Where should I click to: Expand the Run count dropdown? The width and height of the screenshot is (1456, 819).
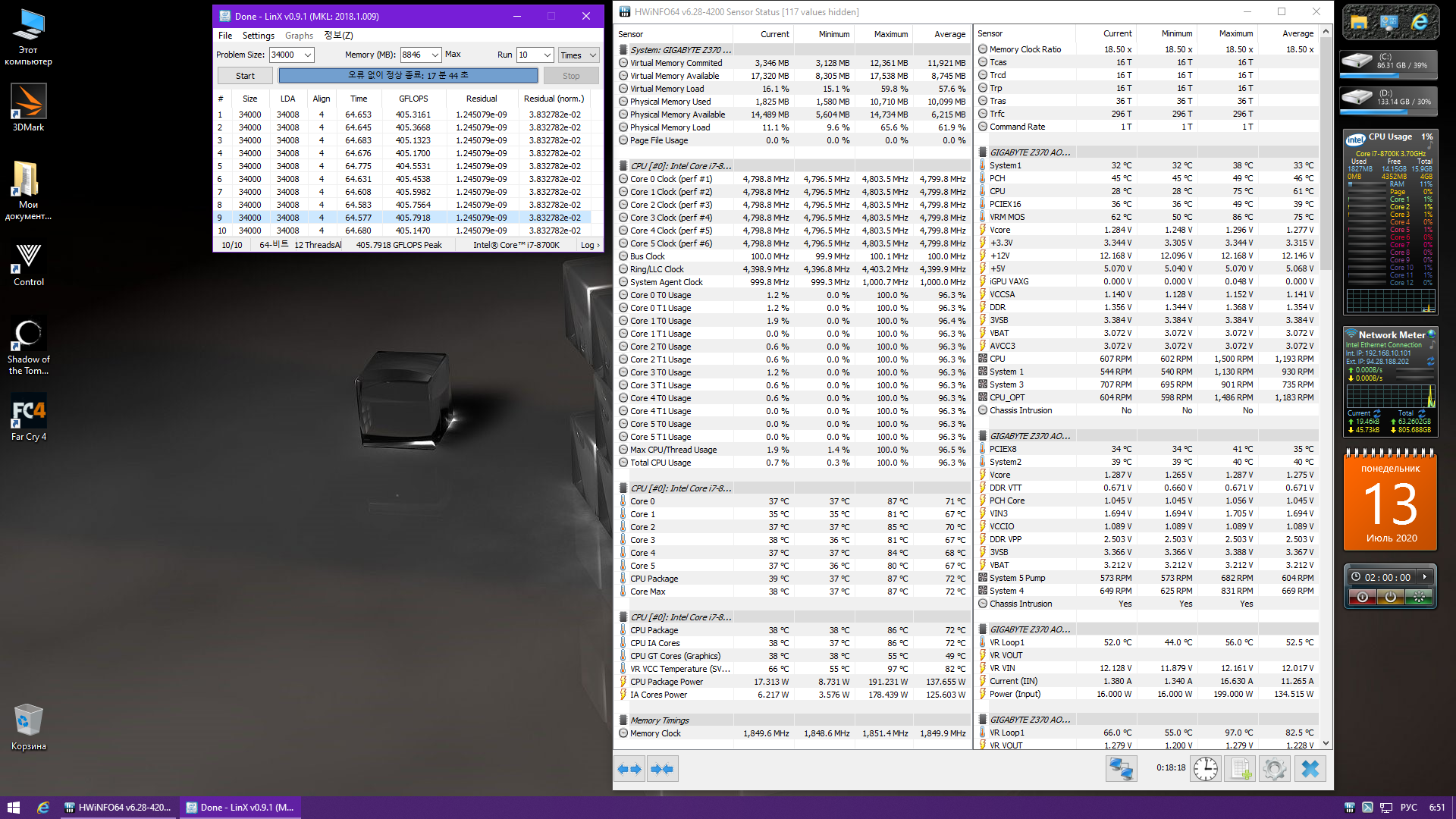tap(547, 55)
